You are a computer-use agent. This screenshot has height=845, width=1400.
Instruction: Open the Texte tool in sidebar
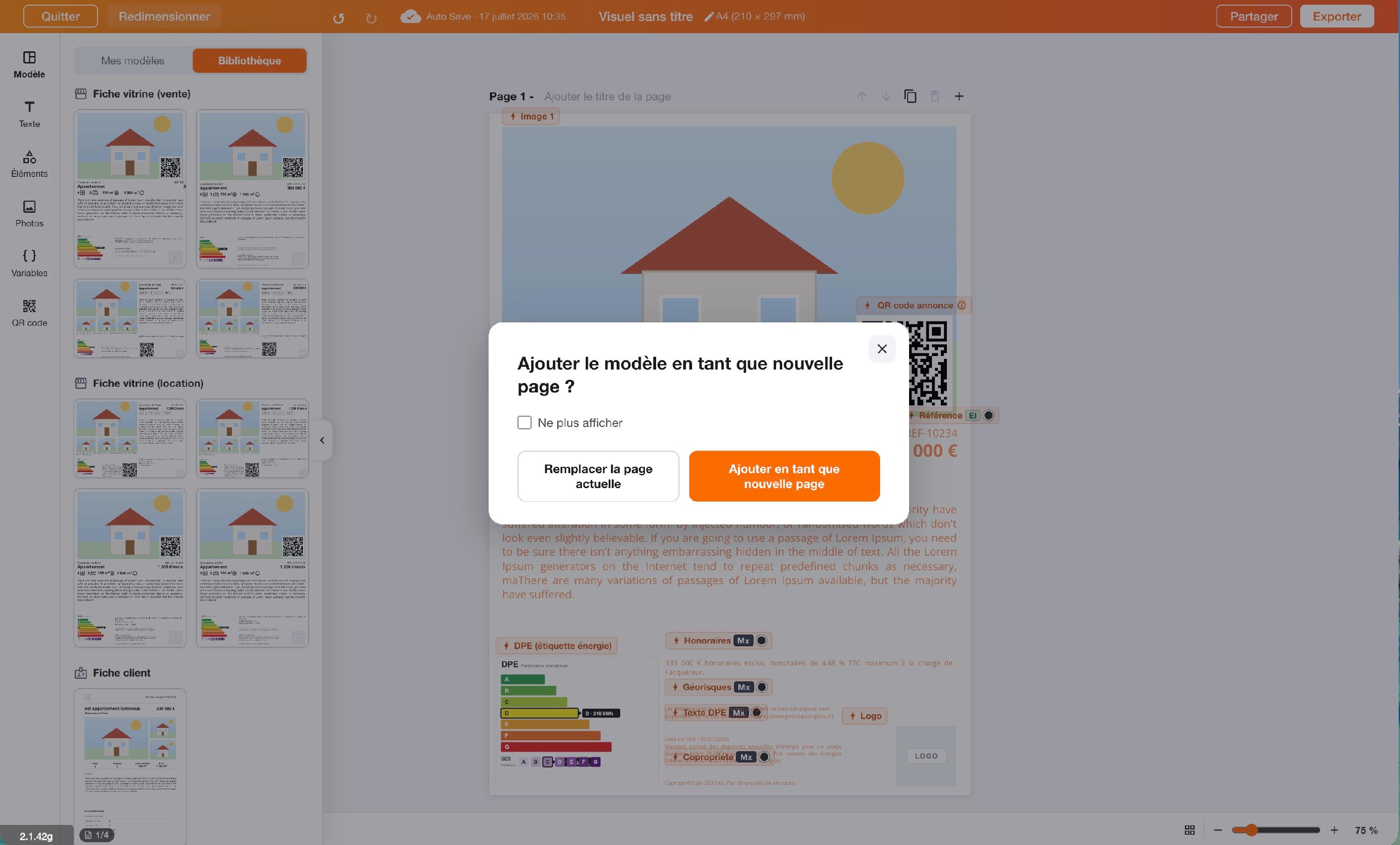(29, 114)
